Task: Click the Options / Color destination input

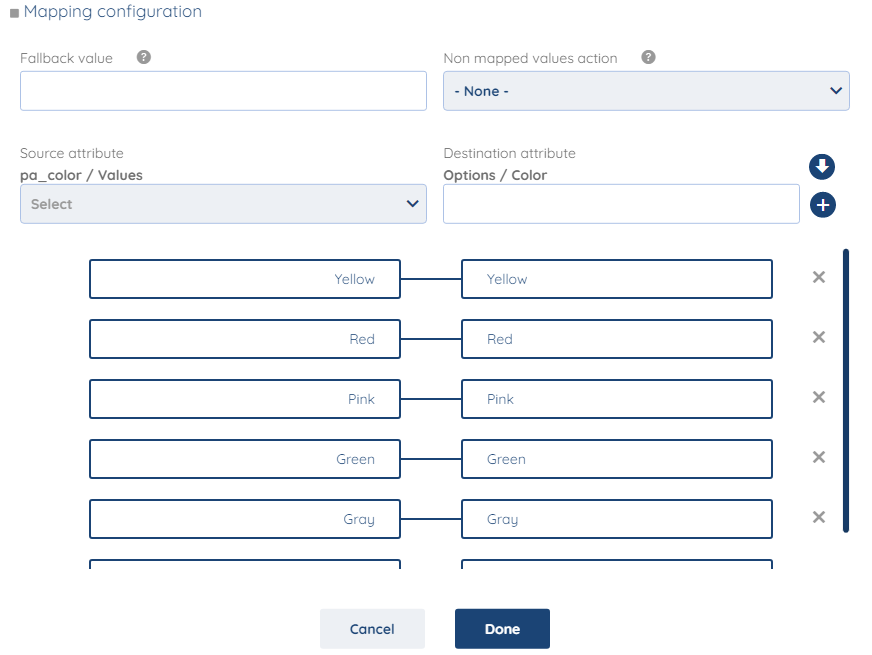Action: tap(621, 204)
